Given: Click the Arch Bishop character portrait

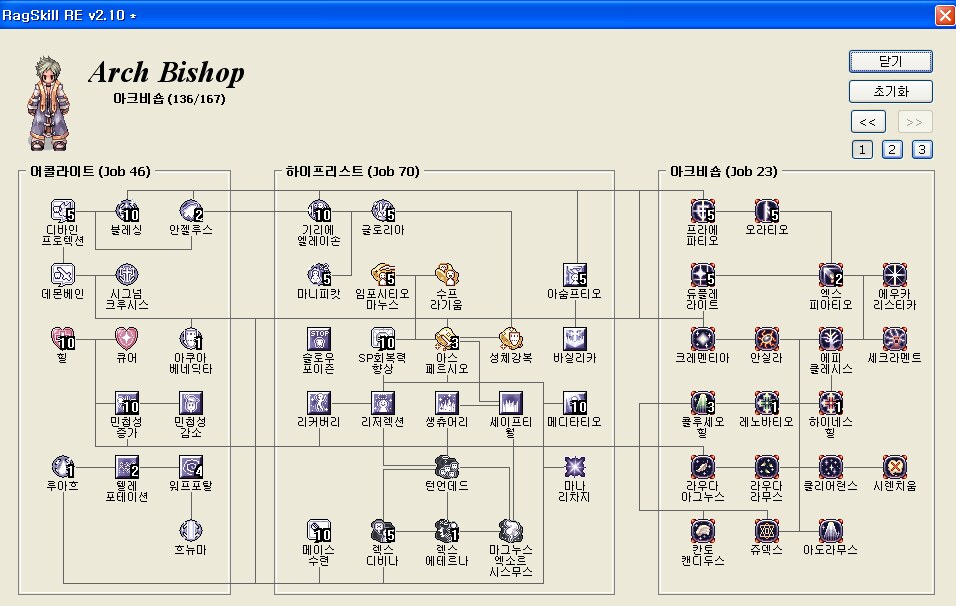Looking at the screenshot, I should (47, 100).
